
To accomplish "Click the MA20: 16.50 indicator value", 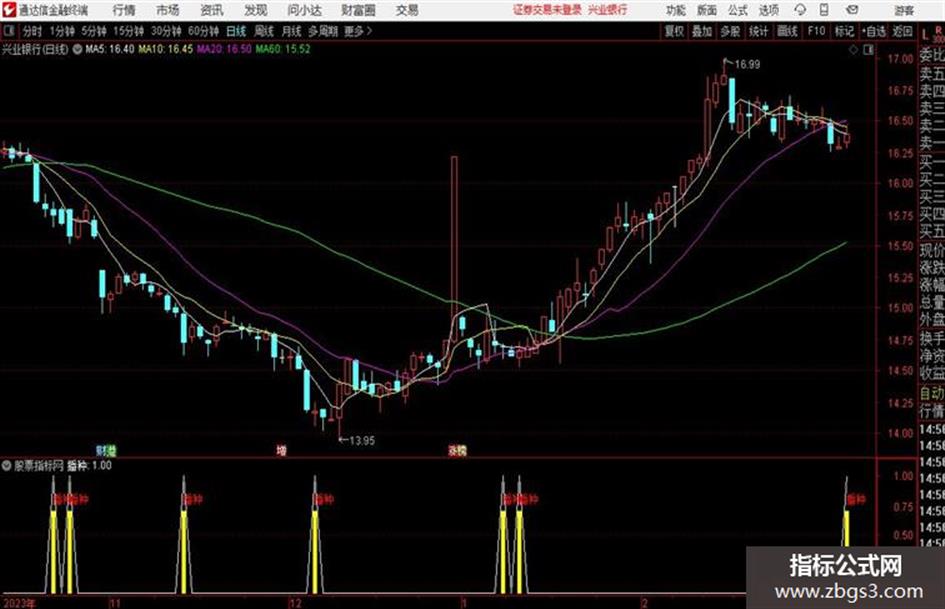I will [224, 49].
